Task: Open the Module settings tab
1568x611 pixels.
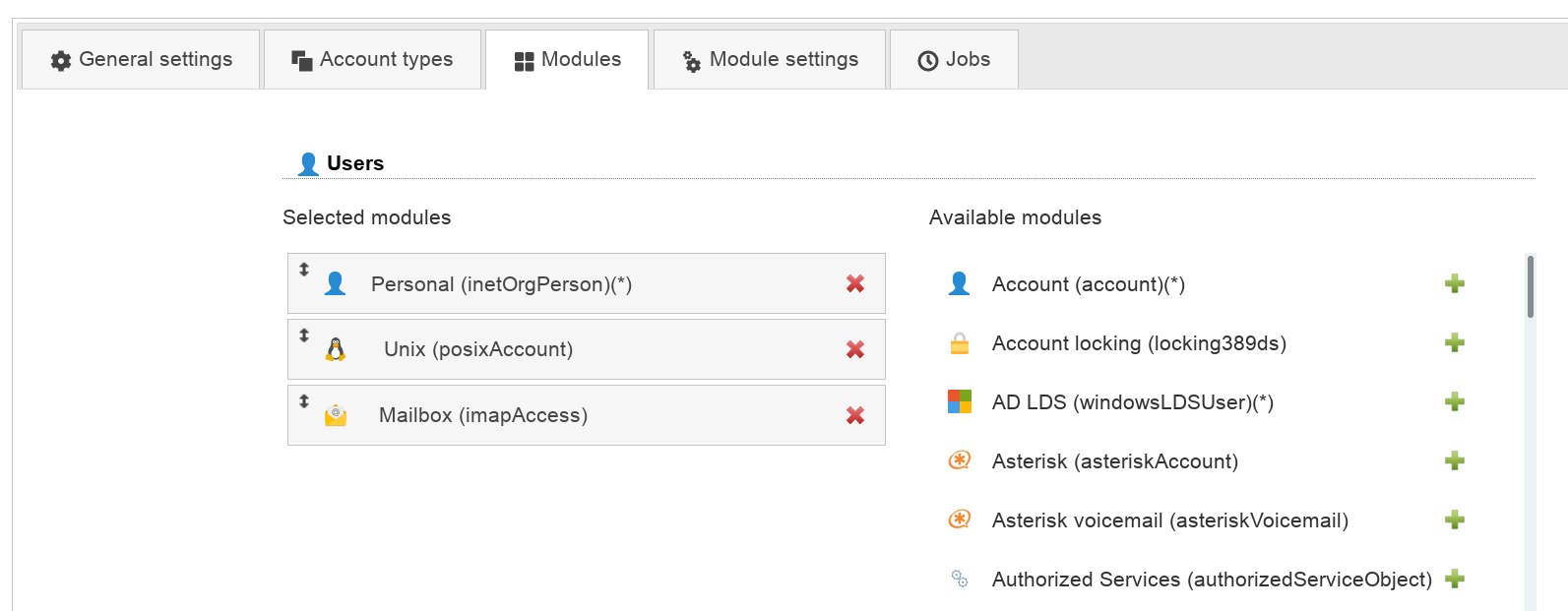Action: (x=770, y=60)
